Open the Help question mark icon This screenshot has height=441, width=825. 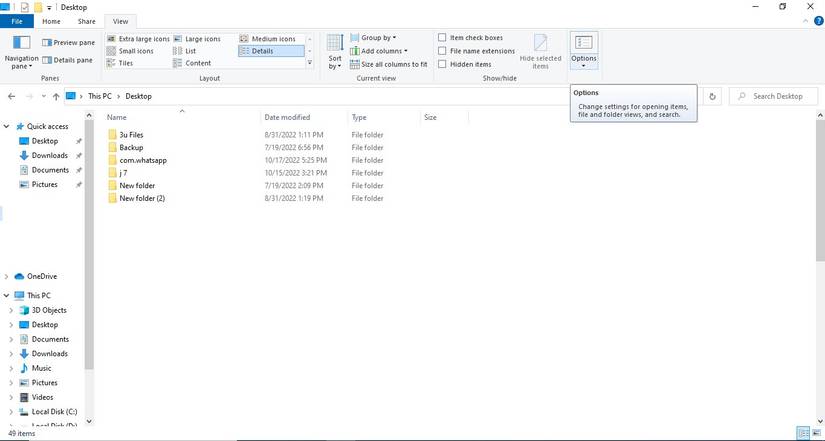tap(819, 21)
